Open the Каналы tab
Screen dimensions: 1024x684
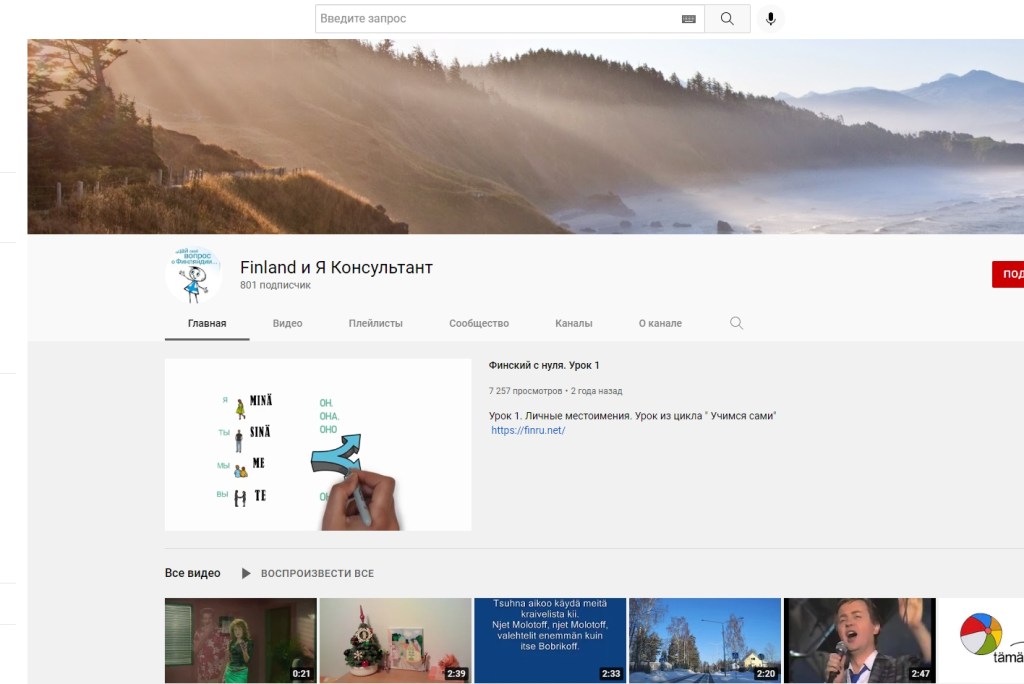(574, 323)
